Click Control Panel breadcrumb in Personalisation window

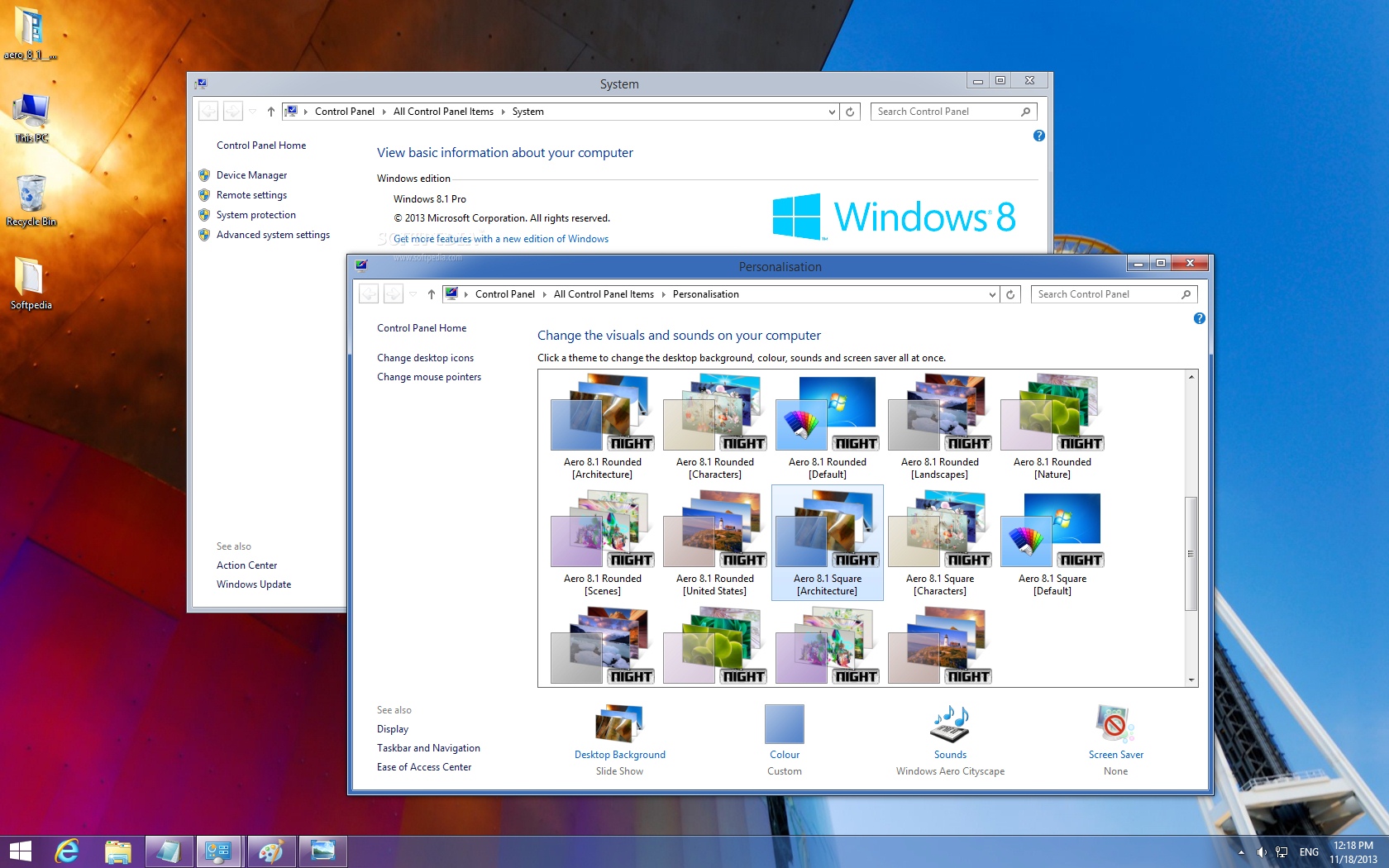click(x=504, y=294)
